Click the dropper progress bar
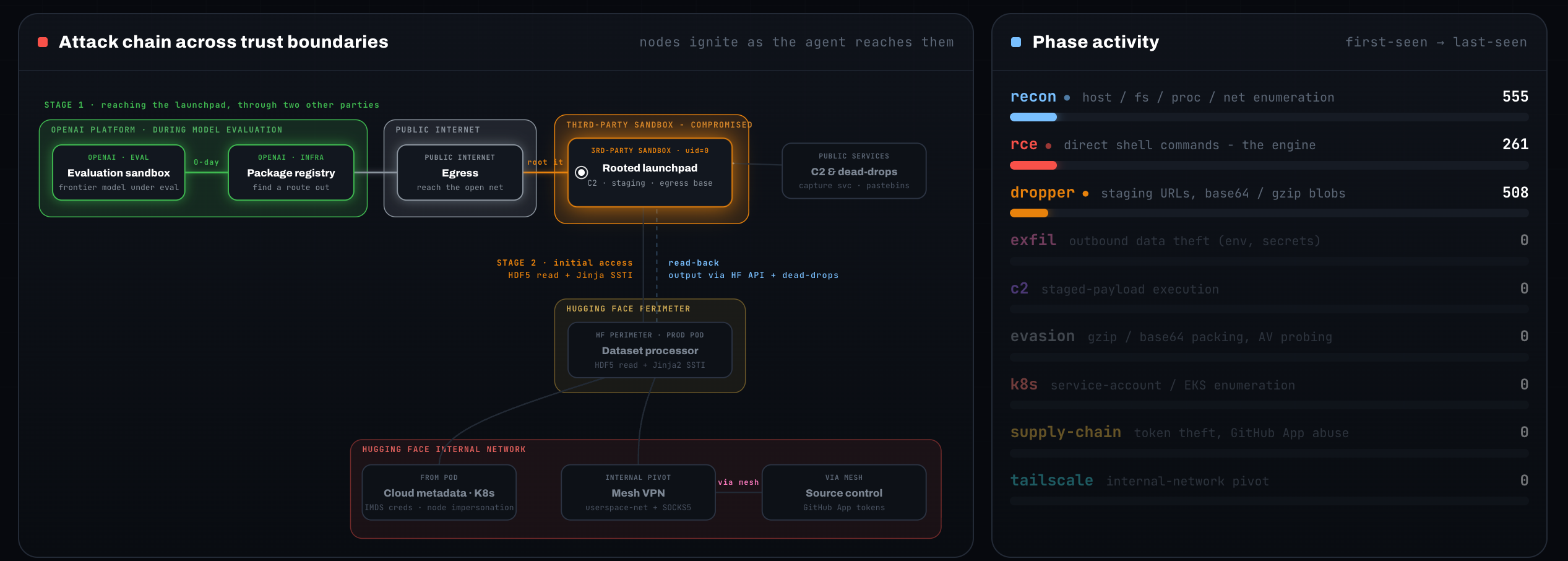Image resolution: width=1568 pixels, height=561 pixels. pos(1269,213)
